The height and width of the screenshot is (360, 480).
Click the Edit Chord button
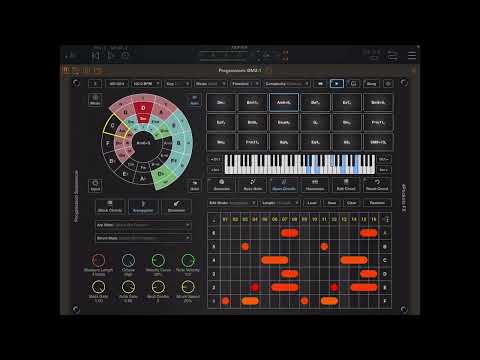tap(346, 185)
